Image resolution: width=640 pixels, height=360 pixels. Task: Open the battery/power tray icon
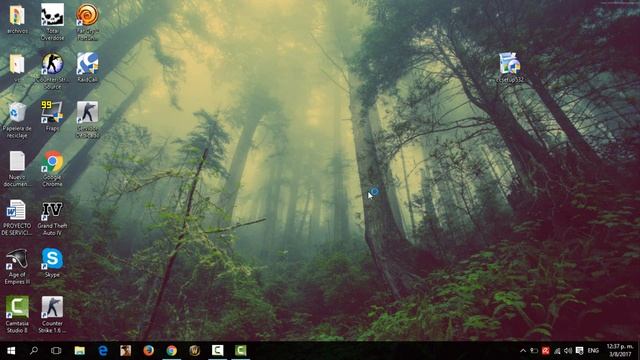click(534, 351)
